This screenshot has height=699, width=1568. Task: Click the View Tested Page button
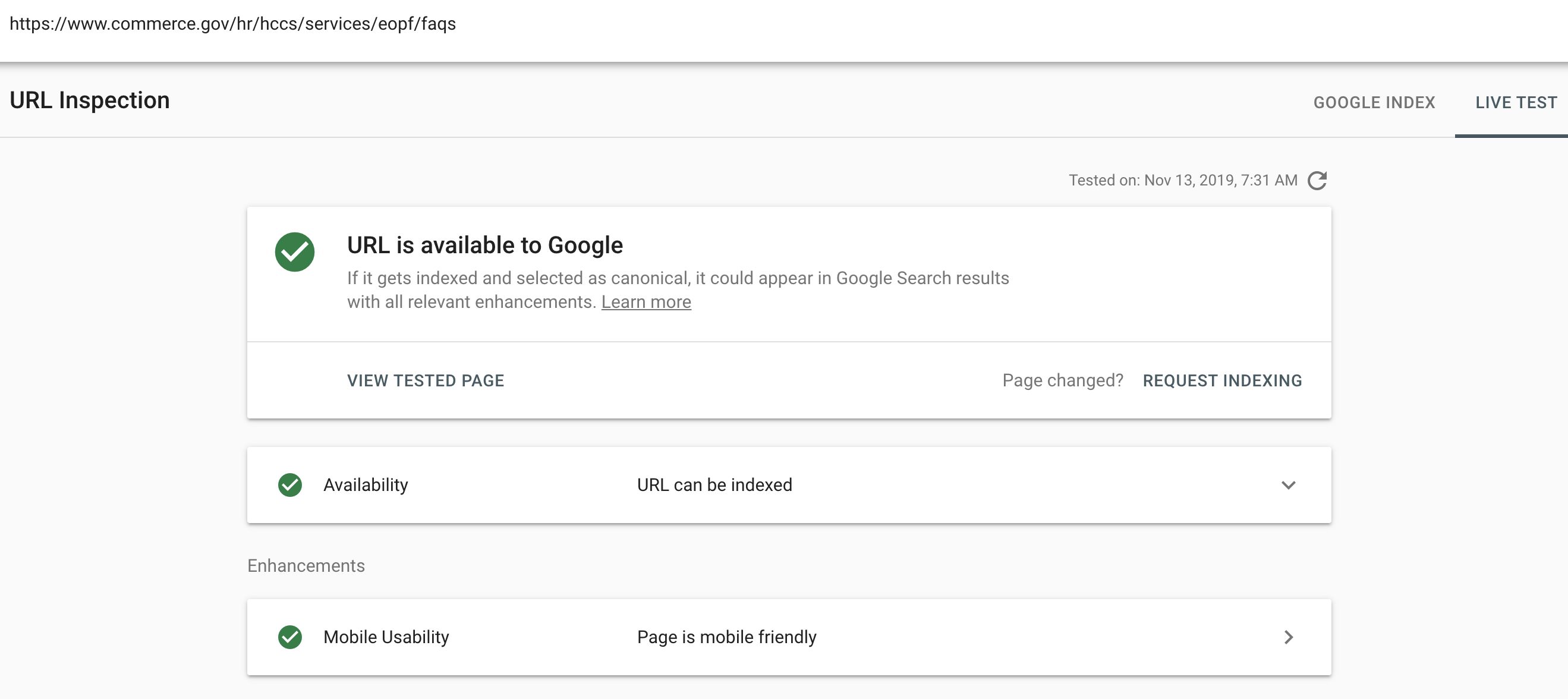pyautogui.click(x=426, y=380)
